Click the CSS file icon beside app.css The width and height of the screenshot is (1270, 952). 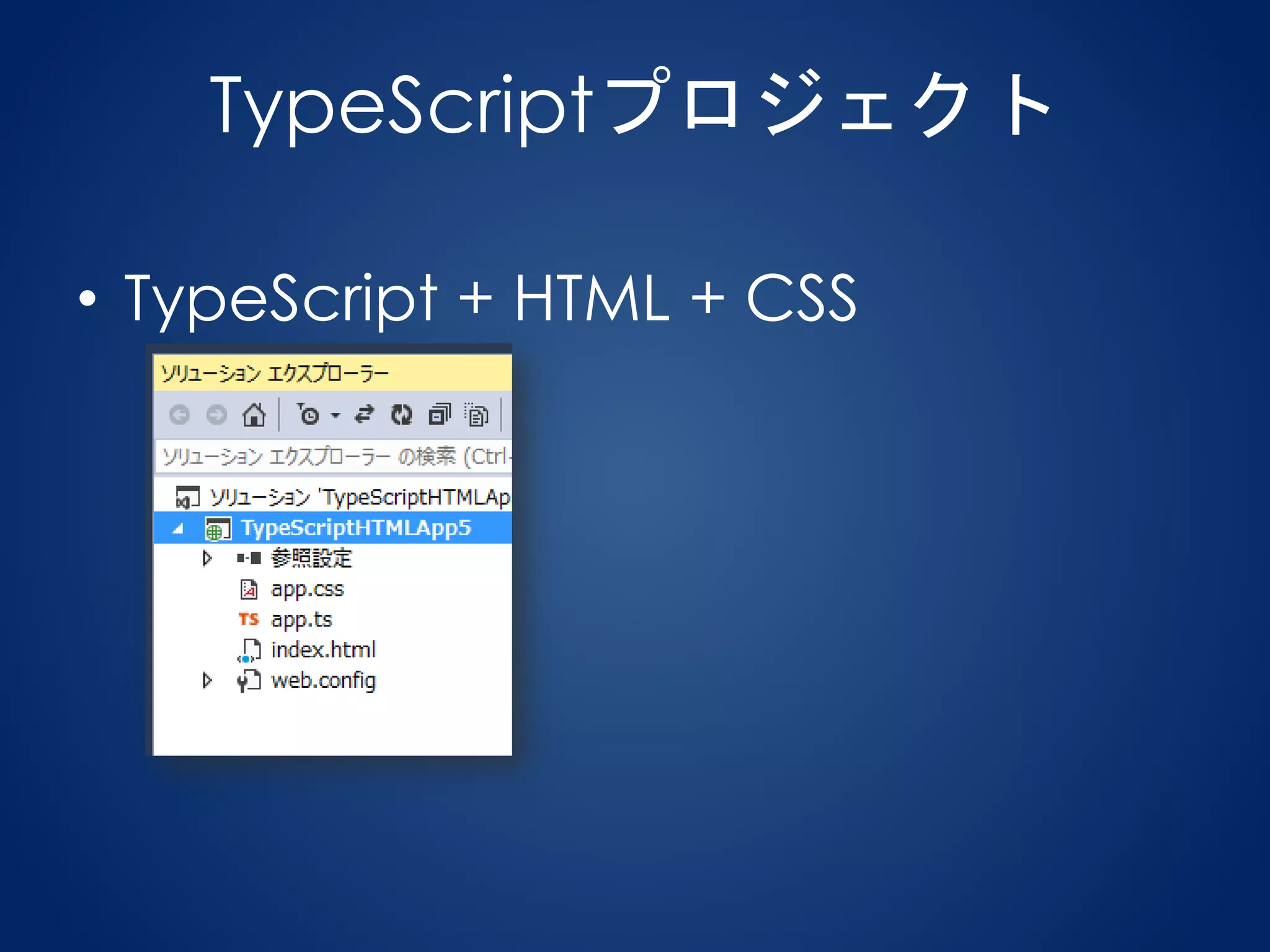249,589
